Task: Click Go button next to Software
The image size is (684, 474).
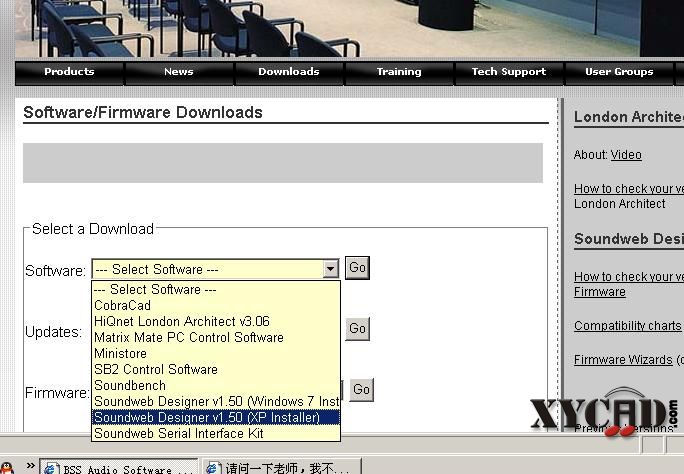Action: pyautogui.click(x=357, y=268)
